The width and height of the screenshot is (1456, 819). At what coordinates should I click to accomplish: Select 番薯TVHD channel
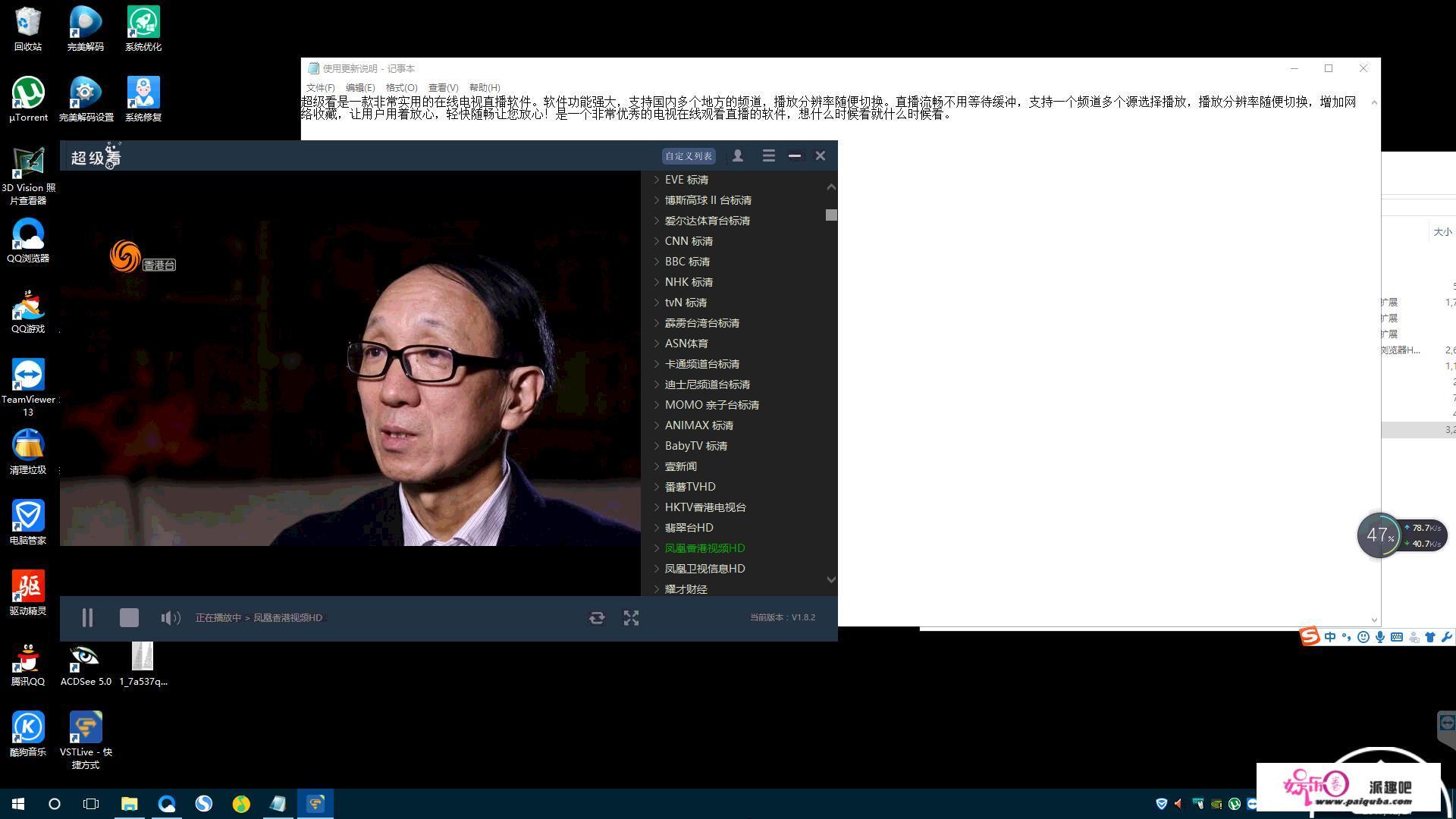pyautogui.click(x=690, y=487)
